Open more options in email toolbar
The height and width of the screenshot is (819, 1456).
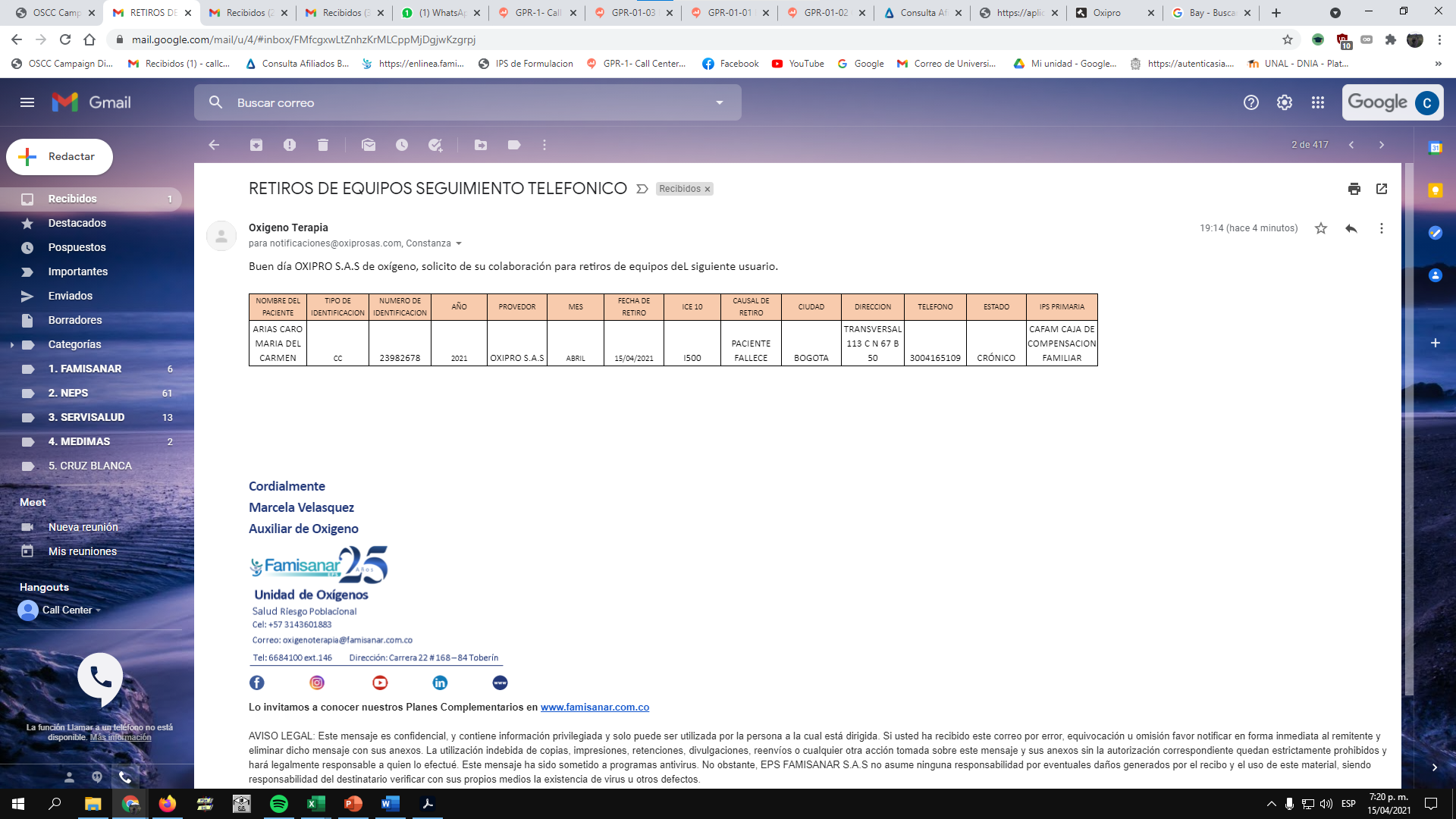544,145
